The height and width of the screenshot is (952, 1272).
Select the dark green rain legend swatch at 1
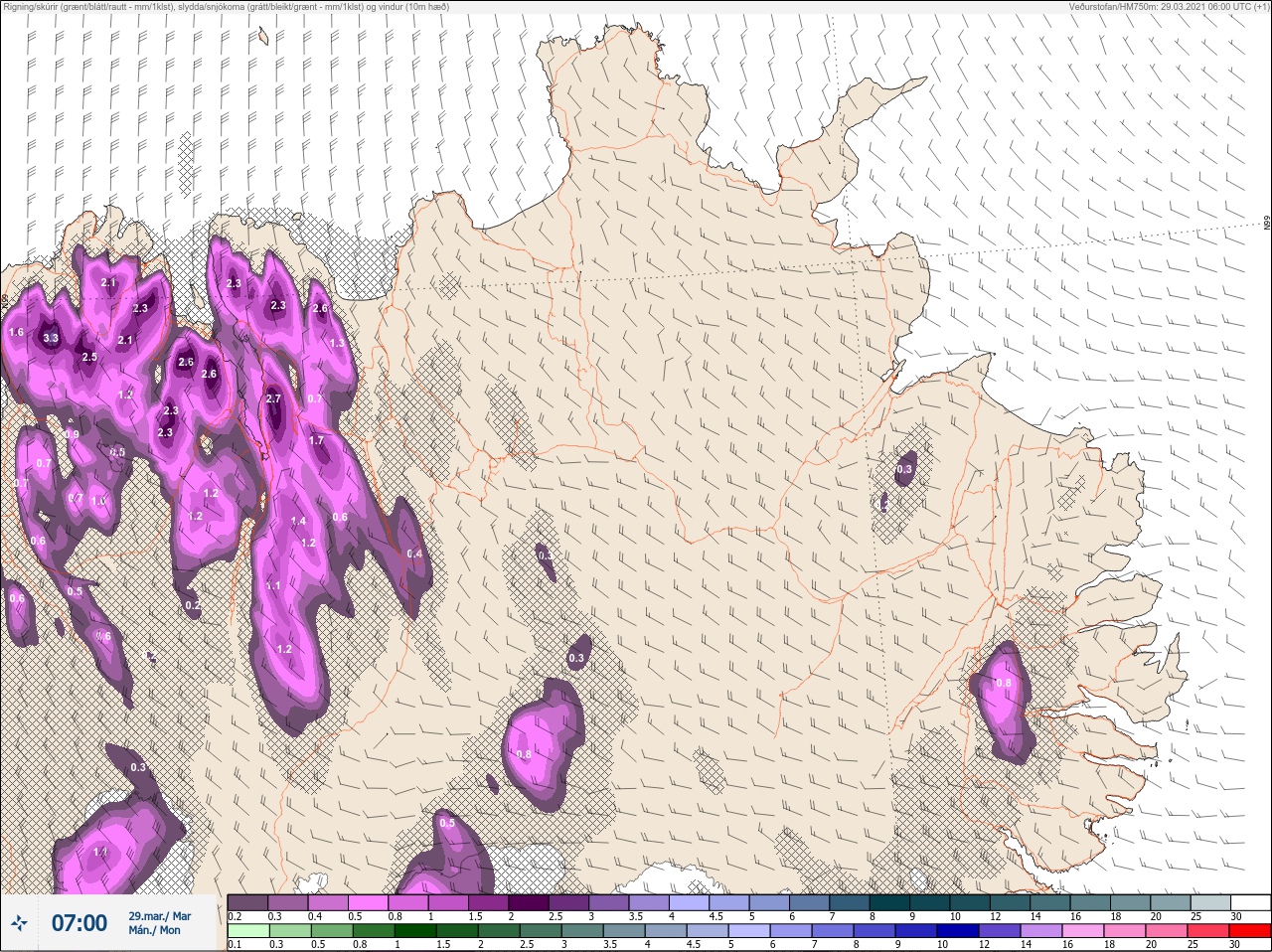(x=415, y=931)
